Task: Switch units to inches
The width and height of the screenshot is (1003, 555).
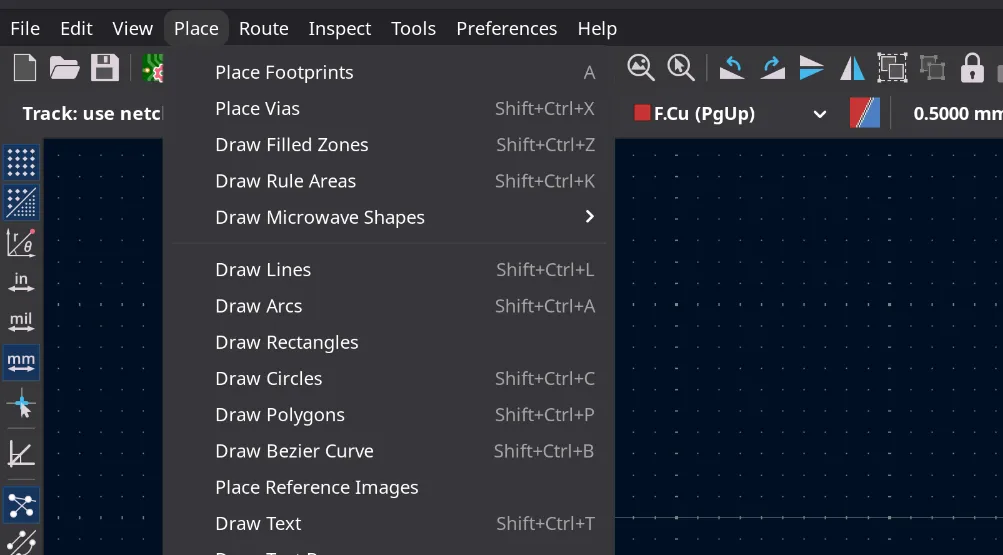Action: click(x=21, y=282)
